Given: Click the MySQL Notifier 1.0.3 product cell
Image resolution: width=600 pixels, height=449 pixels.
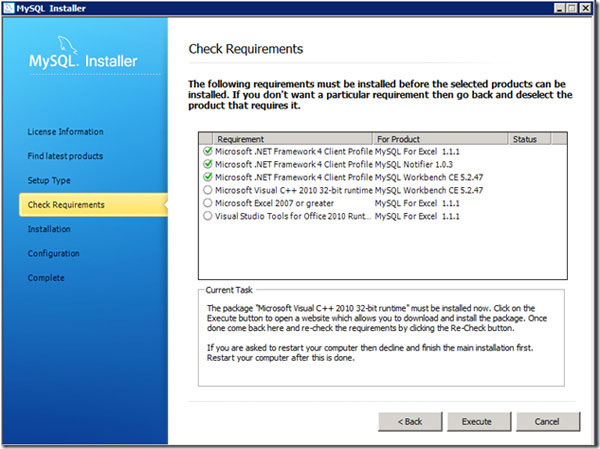Looking at the screenshot, I should tap(414, 165).
